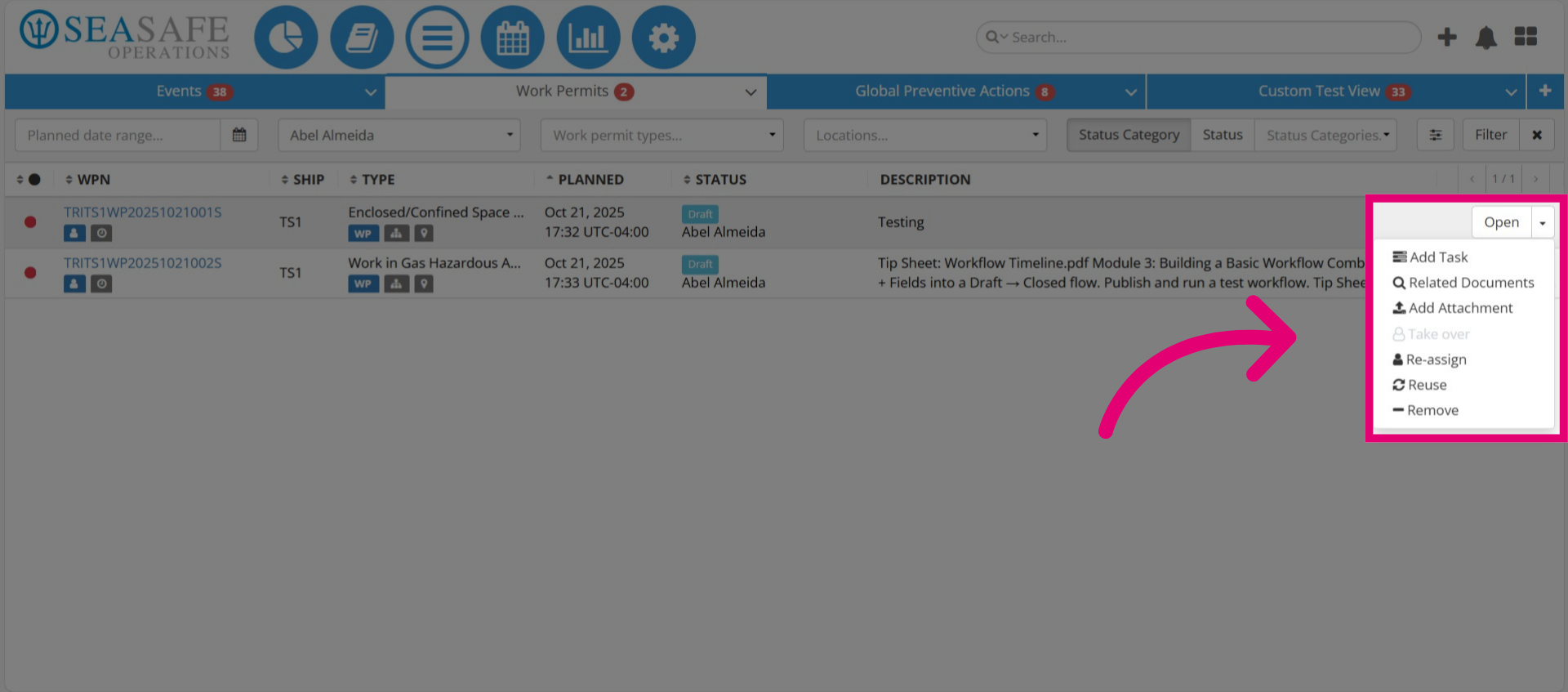1568x692 pixels.
Task: Click red status dot of first permit row
Action: 30,222
